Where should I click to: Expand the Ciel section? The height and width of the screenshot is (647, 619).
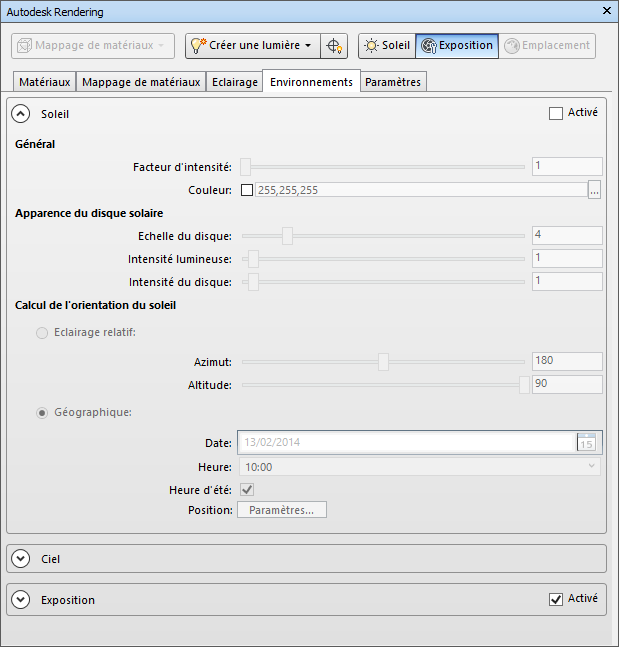pos(21,559)
